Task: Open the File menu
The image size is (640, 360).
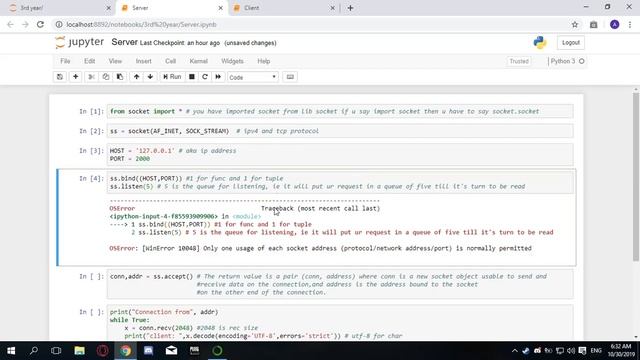Action: pos(65,61)
